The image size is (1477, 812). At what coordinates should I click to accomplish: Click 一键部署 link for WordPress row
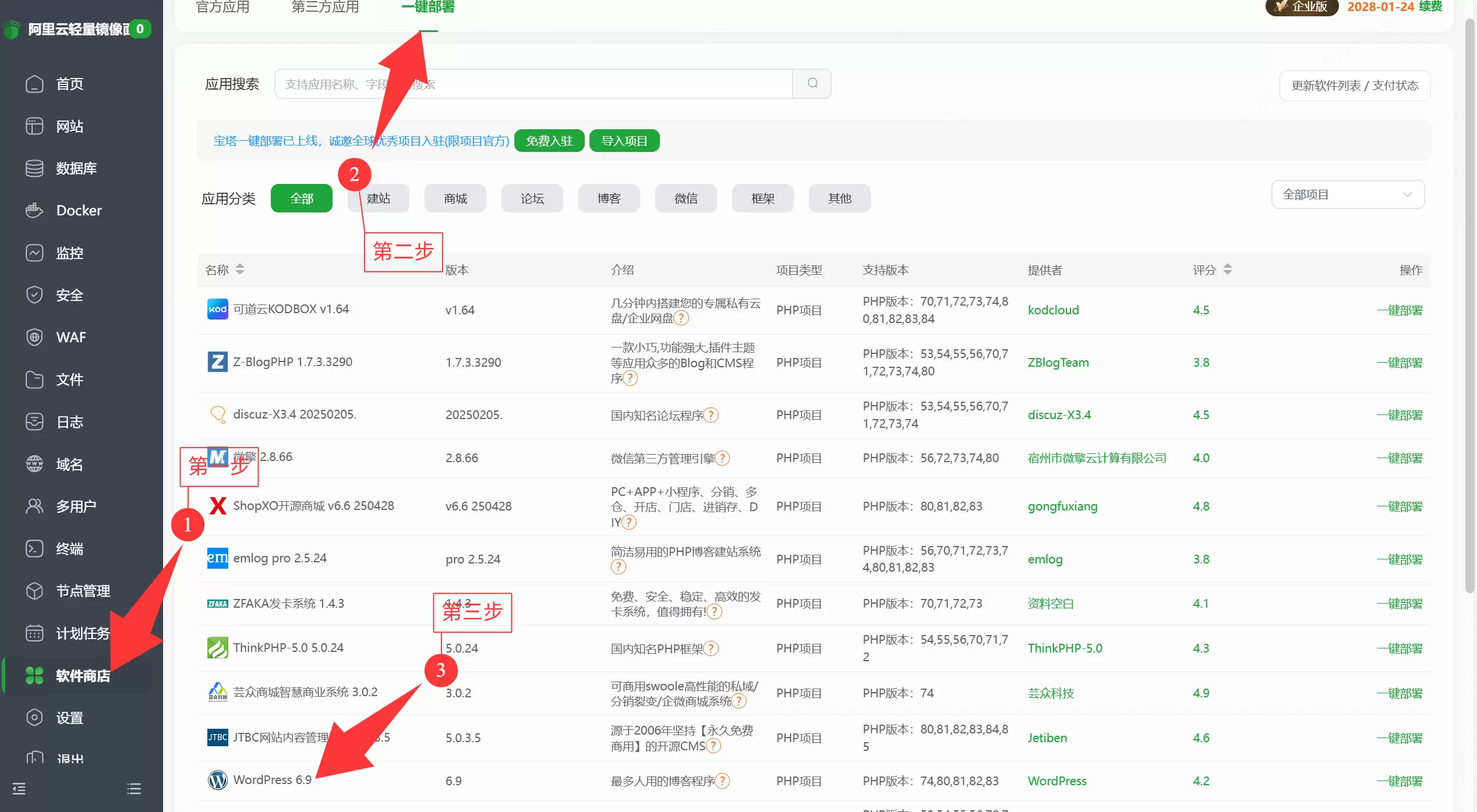pyautogui.click(x=1399, y=781)
